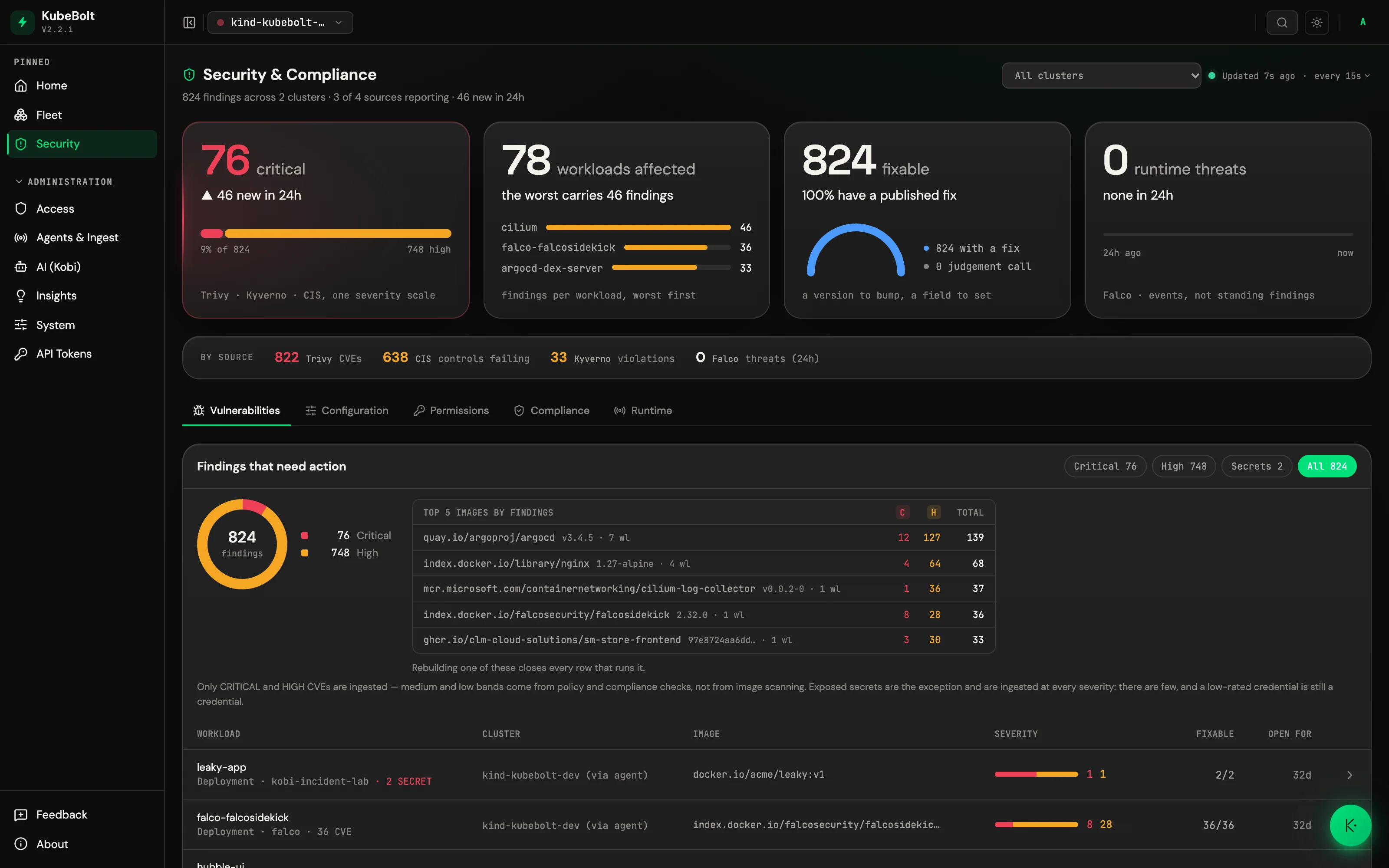The image size is (1389, 868).
Task: Open System settings in sidebar
Action: click(x=82, y=325)
